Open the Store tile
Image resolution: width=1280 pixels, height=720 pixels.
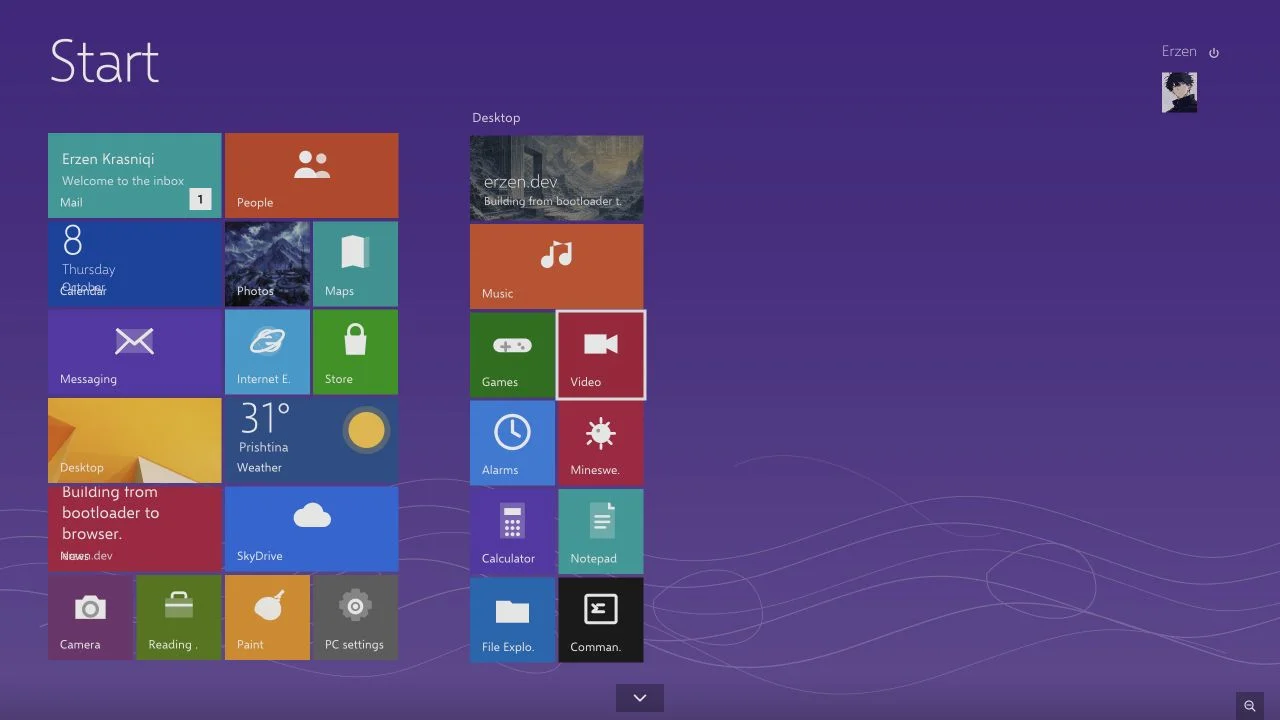click(x=355, y=352)
